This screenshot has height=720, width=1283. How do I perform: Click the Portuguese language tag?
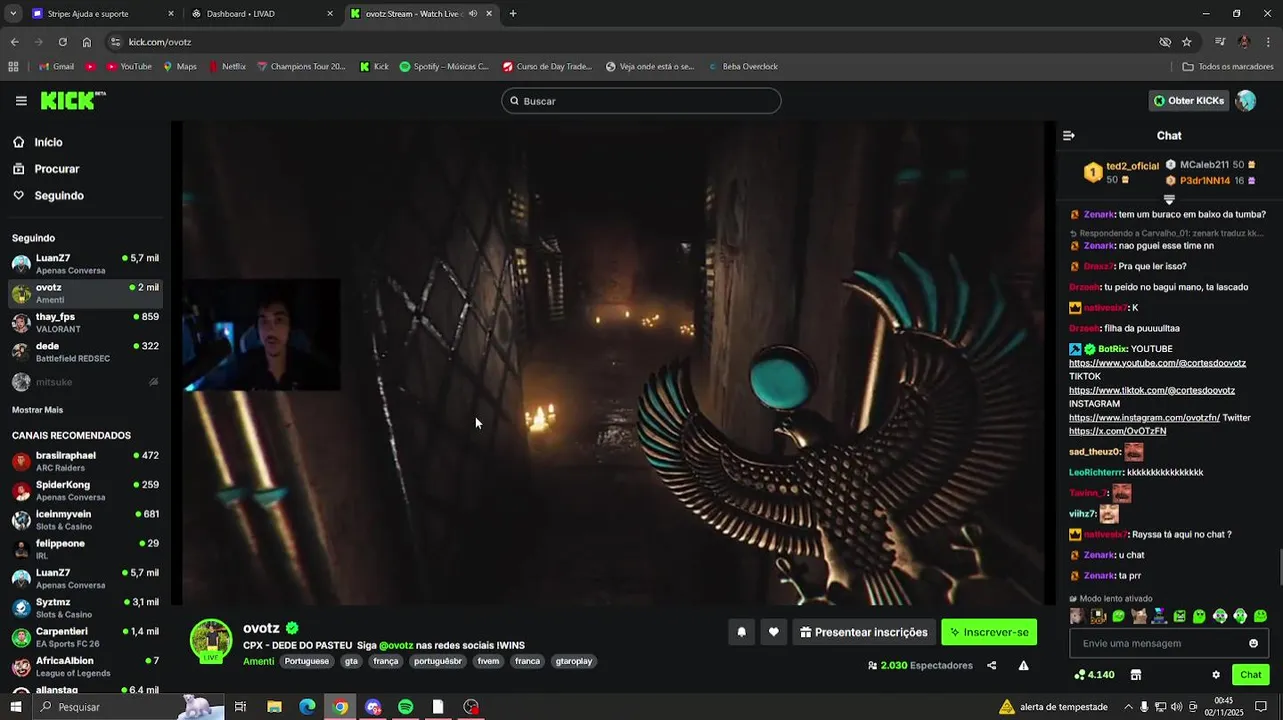pyautogui.click(x=306, y=661)
